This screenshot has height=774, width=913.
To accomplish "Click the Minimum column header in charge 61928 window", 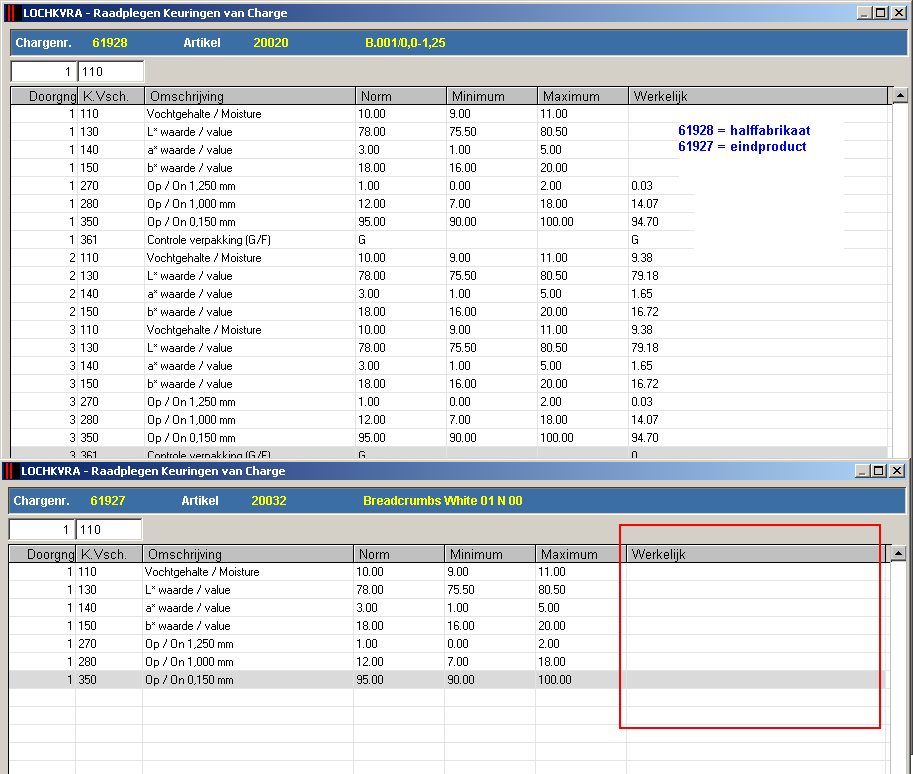I will pyautogui.click(x=492, y=96).
